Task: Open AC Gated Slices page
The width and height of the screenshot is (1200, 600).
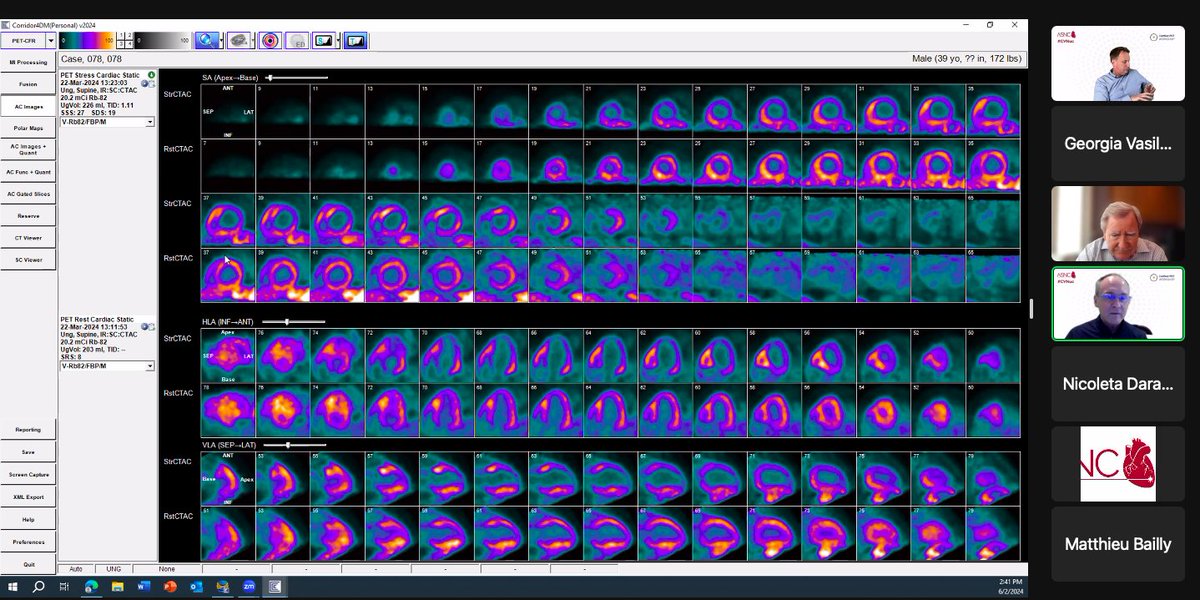Action: click(28, 194)
